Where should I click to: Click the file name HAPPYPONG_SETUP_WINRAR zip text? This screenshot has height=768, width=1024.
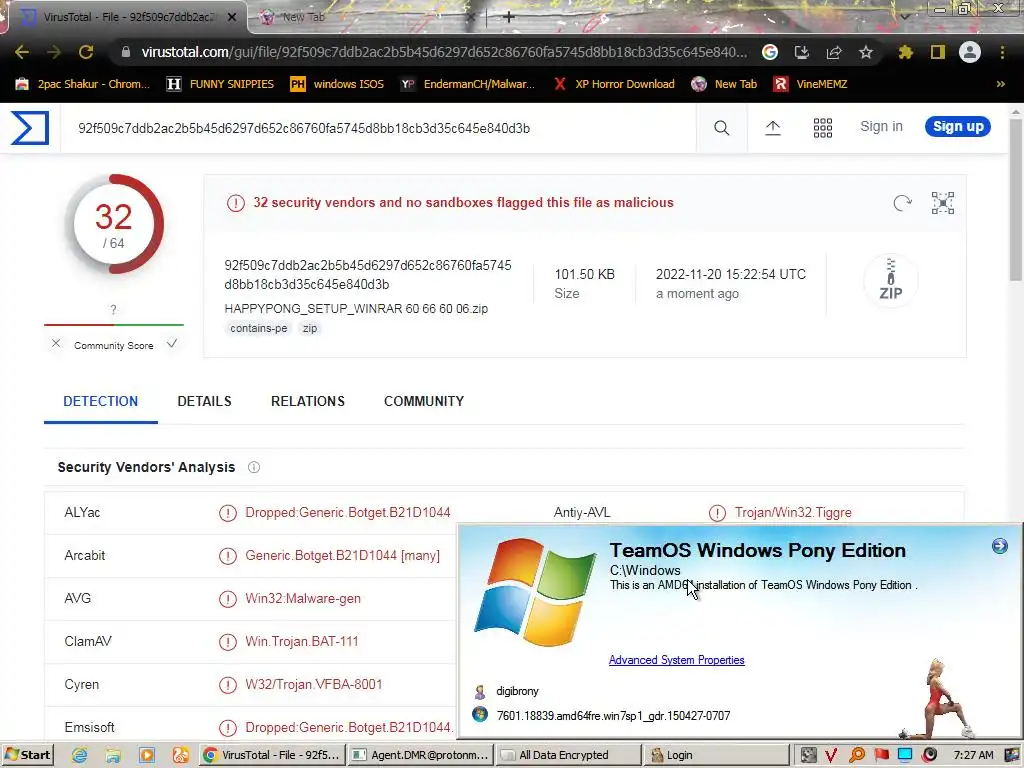[x=356, y=308]
